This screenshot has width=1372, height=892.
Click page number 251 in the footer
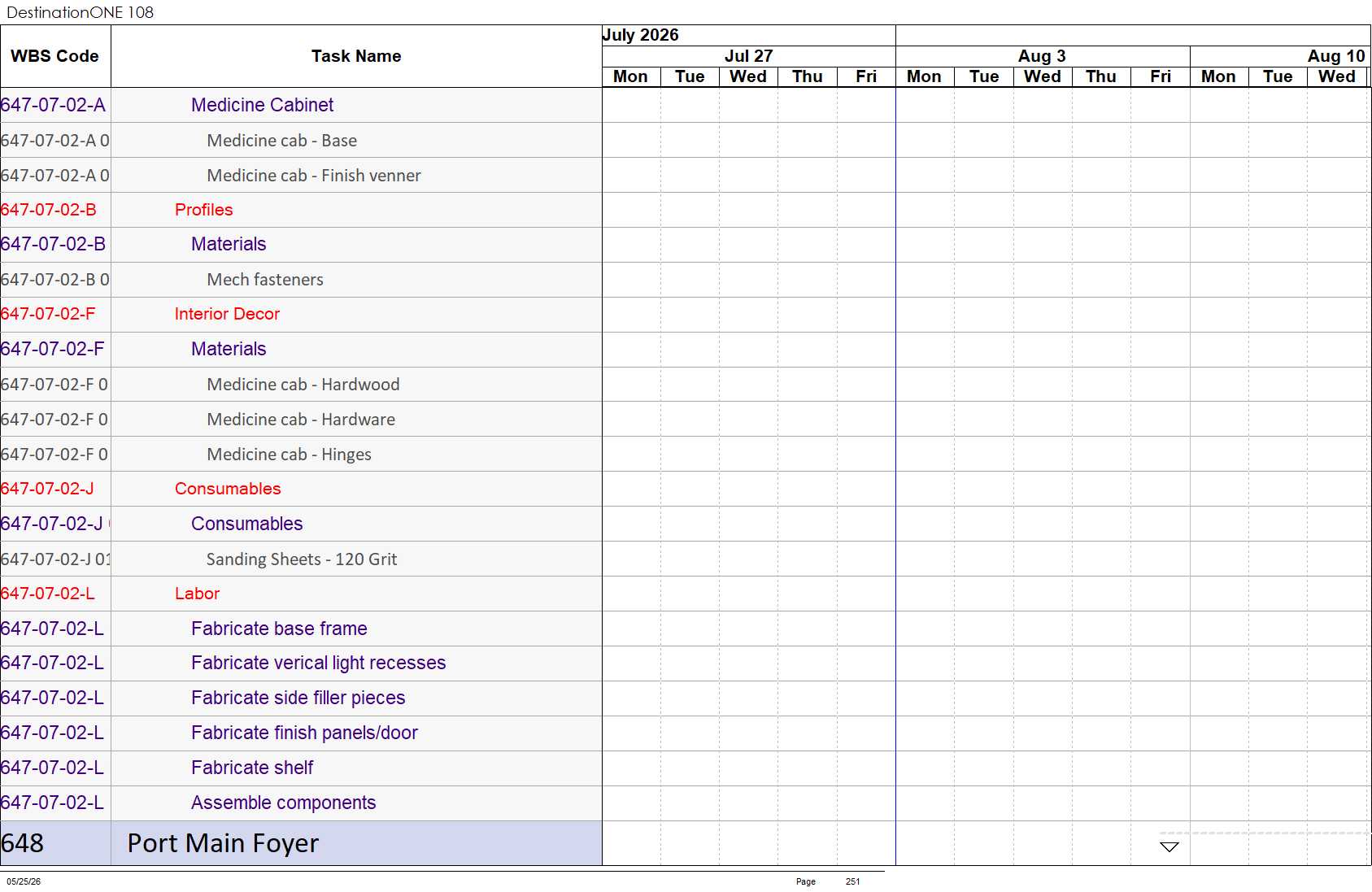point(852,881)
